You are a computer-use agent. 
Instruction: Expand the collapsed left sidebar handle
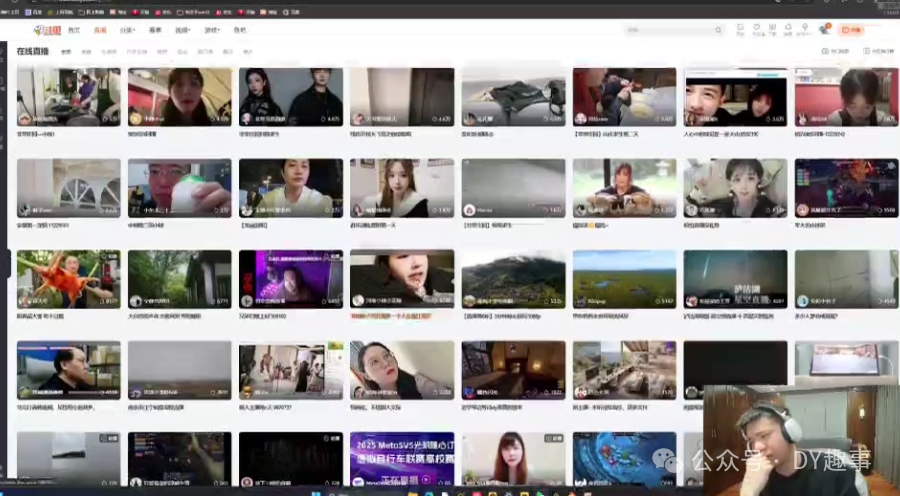click(8, 263)
